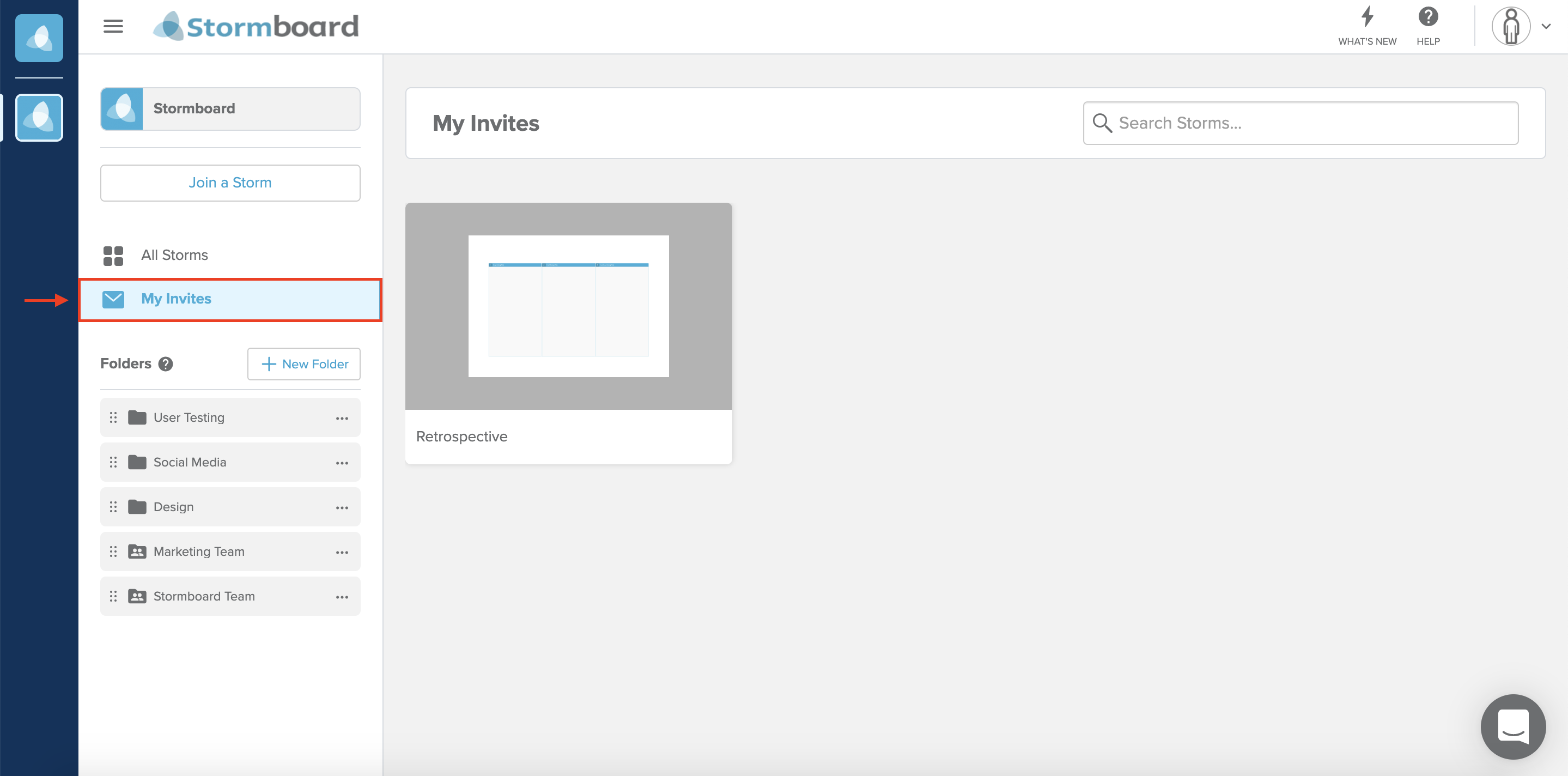The height and width of the screenshot is (776, 1568).
Task: Click the Help question mark icon
Action: coord(1428,17)
